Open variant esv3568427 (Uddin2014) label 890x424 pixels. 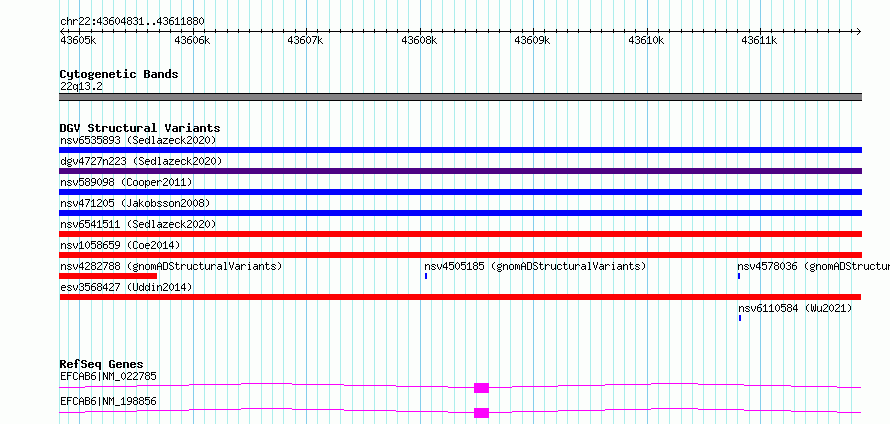tap(126, 287)
